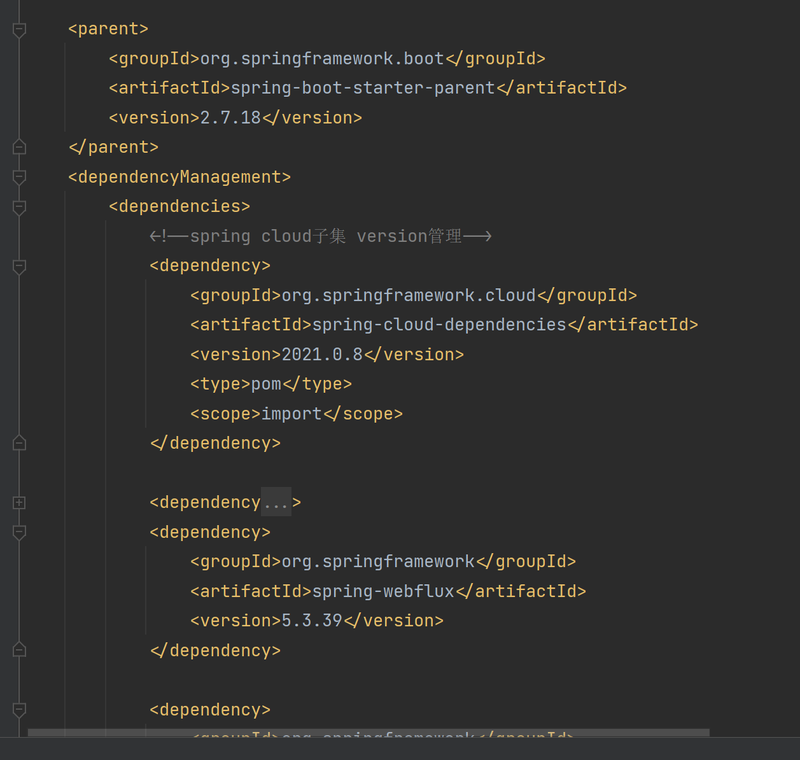Collapse the spring-webflux dependency block

[x=18, y=532]
